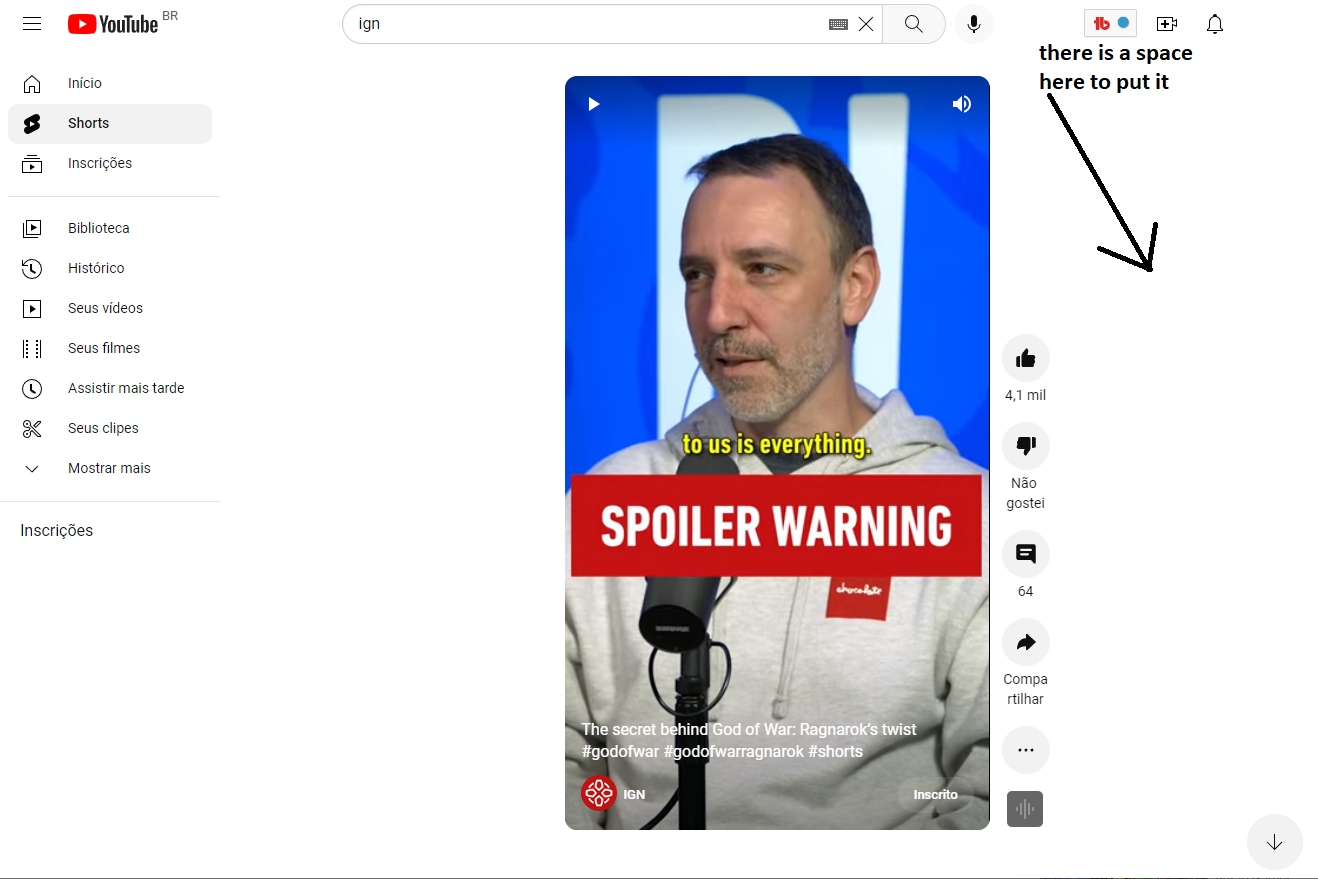Screen dimensions: 1318x879
Task: Open the notifications bell
Action: pos(1214,24)
